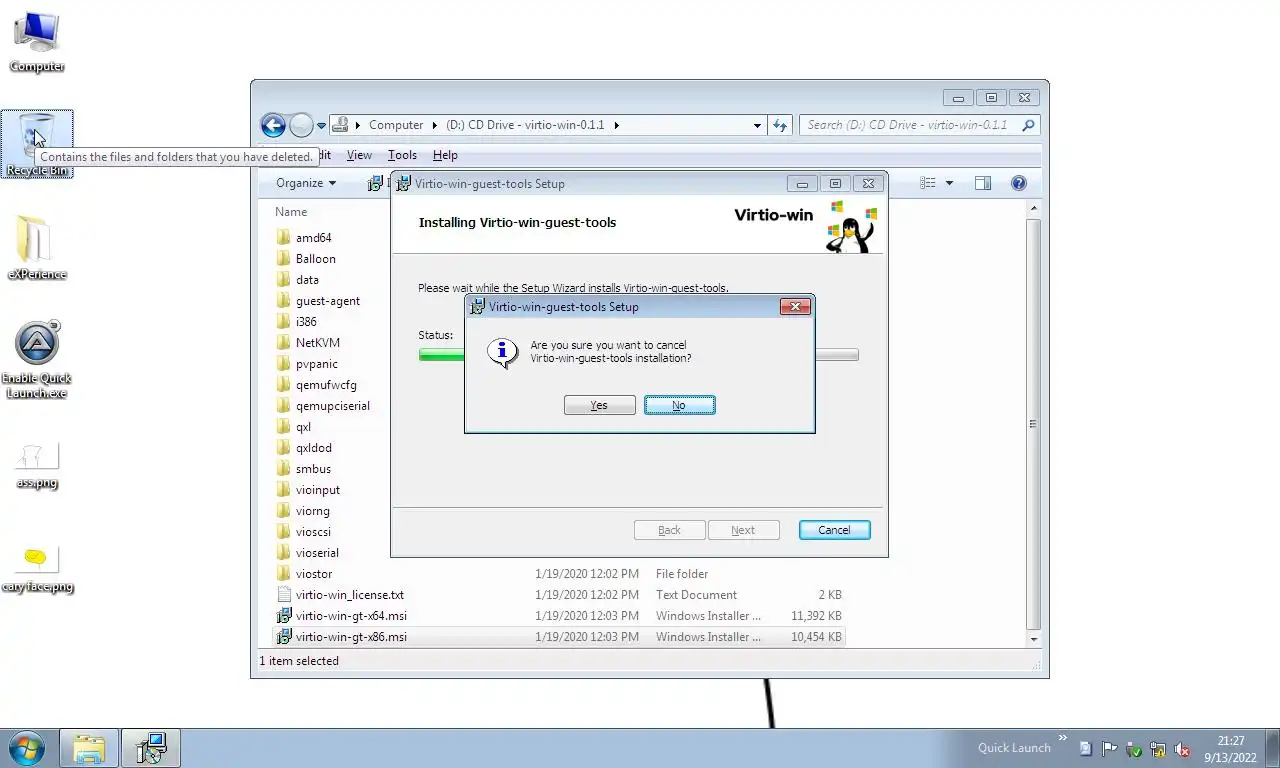Select the ass.png desktop file
This screenshot has width=1280, height=768.
click(x=37, y=466)
